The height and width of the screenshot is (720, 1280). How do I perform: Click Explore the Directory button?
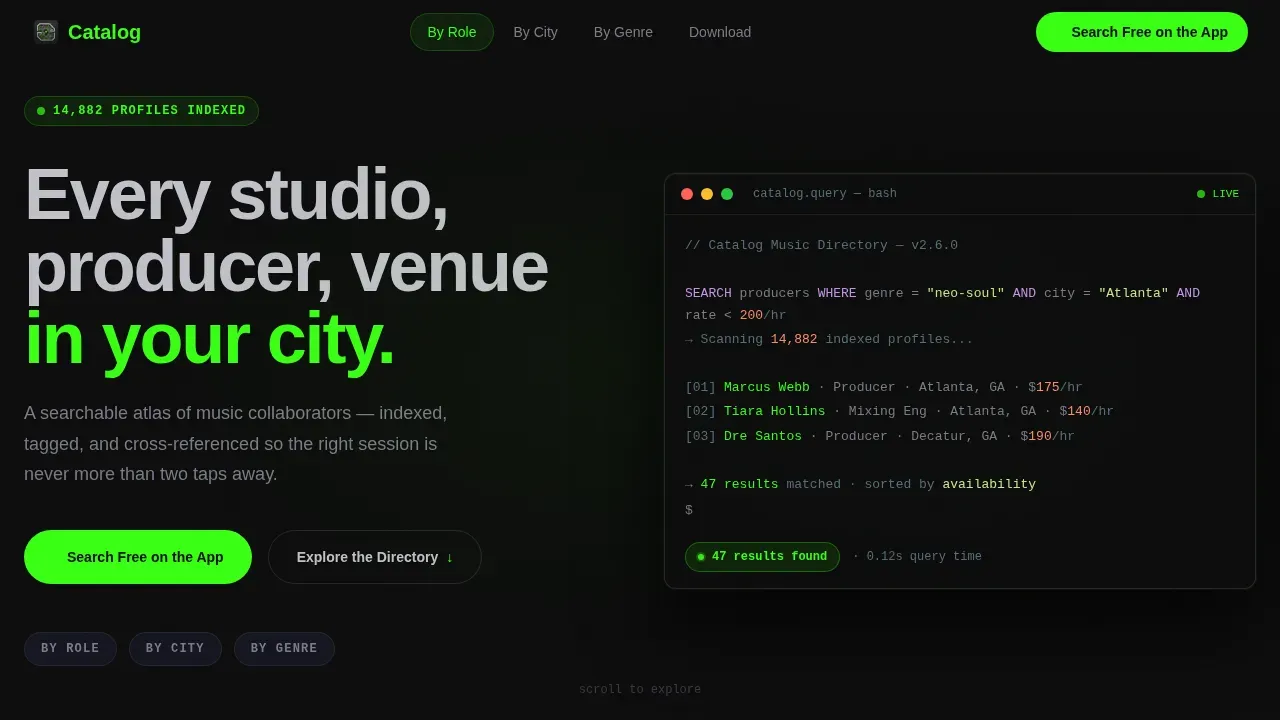pos(375,557)
